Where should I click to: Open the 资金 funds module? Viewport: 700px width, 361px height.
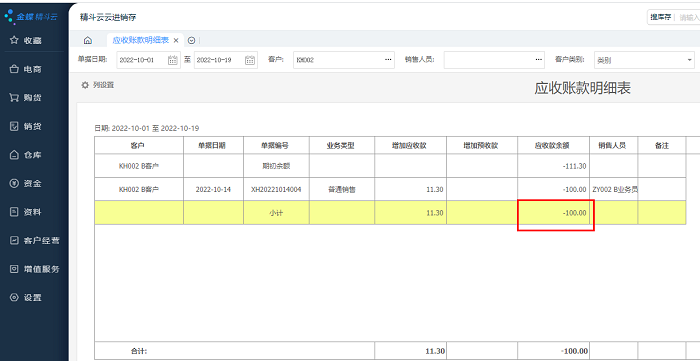[25, 183]
